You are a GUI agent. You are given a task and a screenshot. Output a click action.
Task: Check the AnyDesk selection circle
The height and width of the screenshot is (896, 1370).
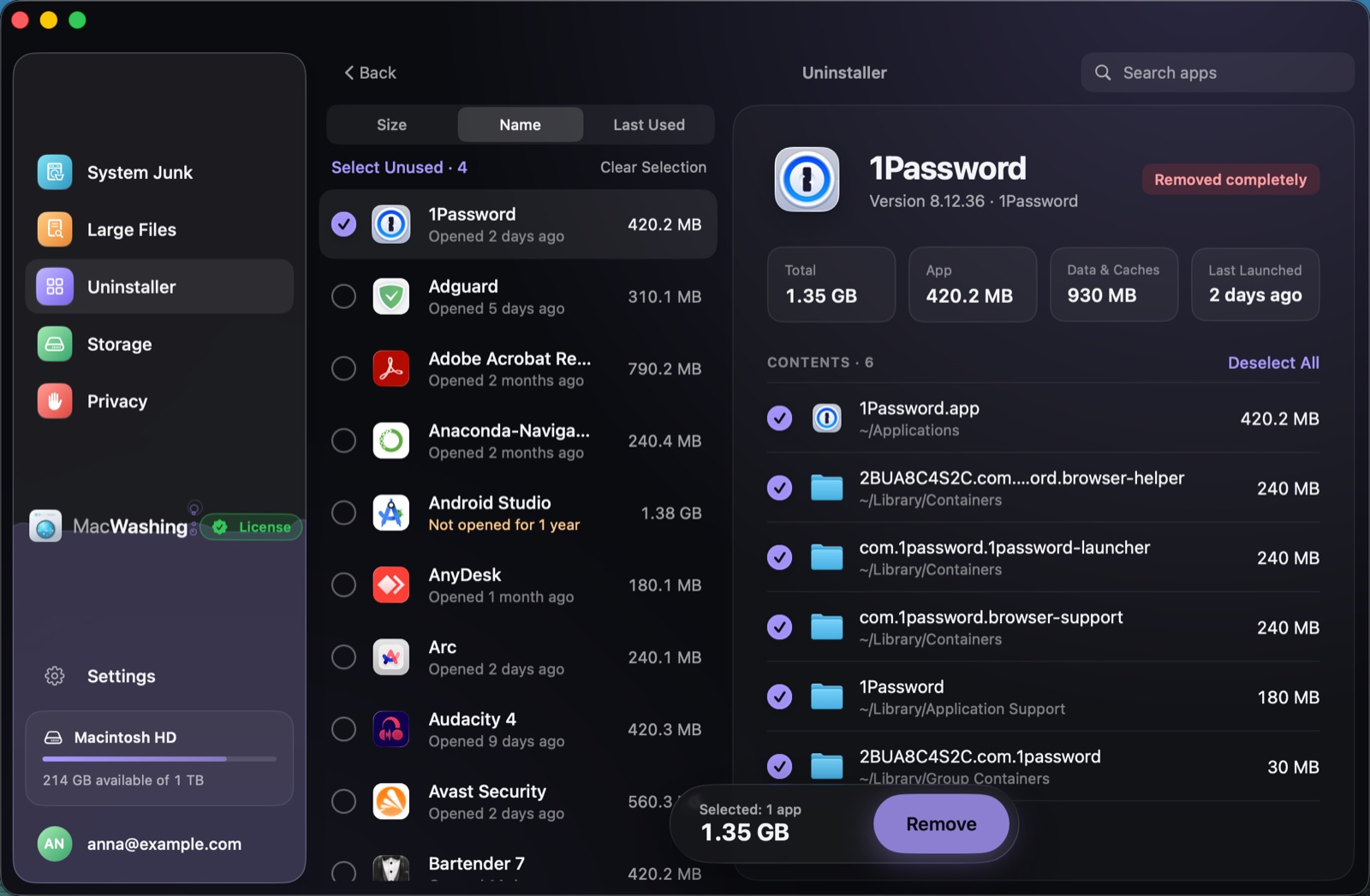pos(344,585)
